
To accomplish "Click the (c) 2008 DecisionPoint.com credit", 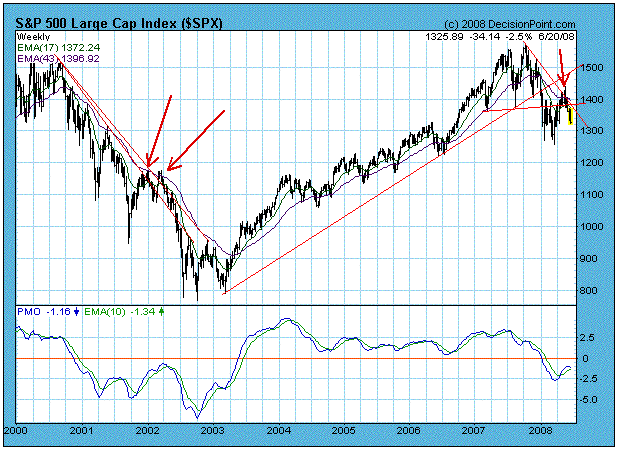I will tap(510, 24).
